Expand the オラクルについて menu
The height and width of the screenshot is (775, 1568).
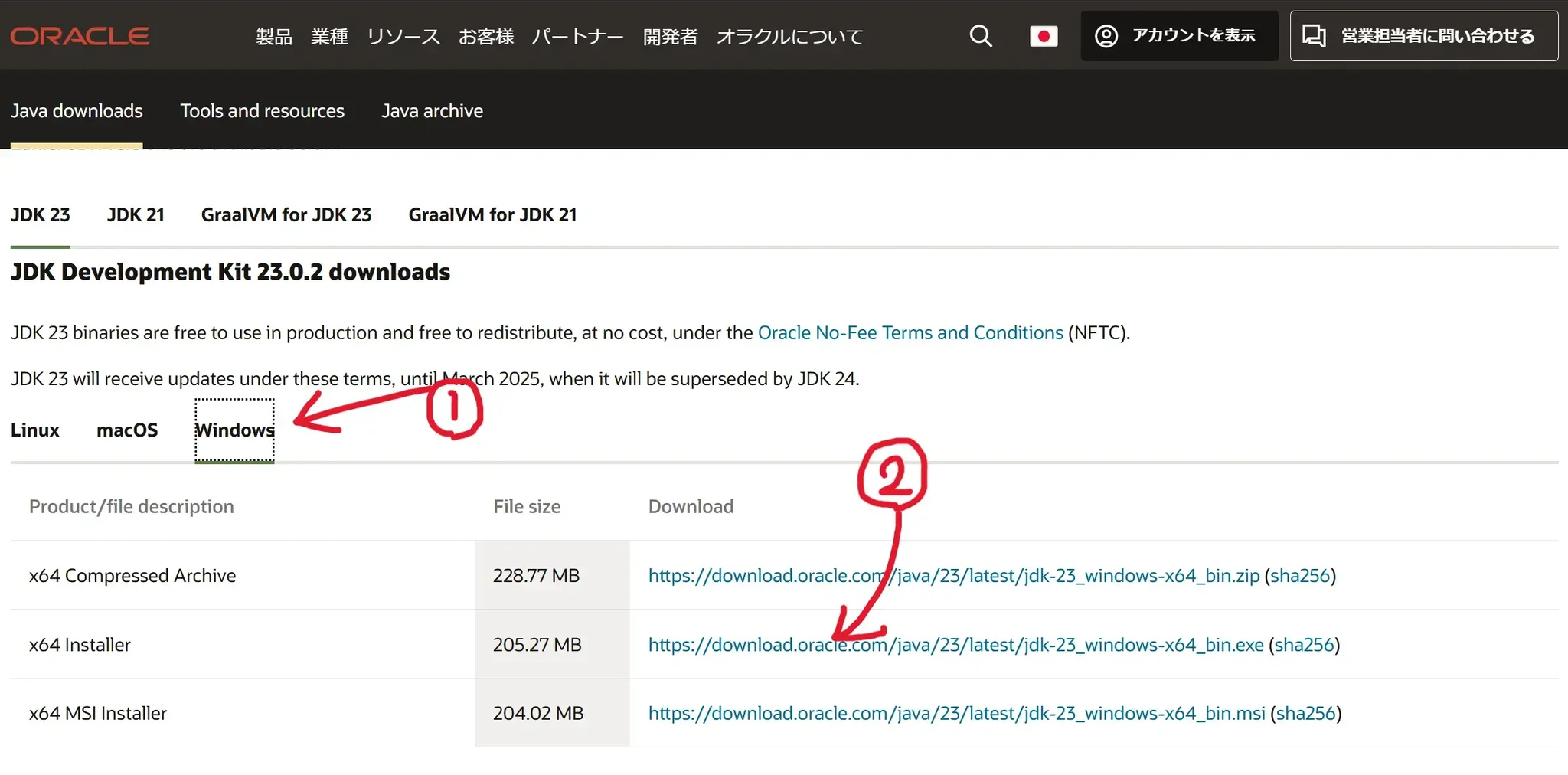coord(789,37)
